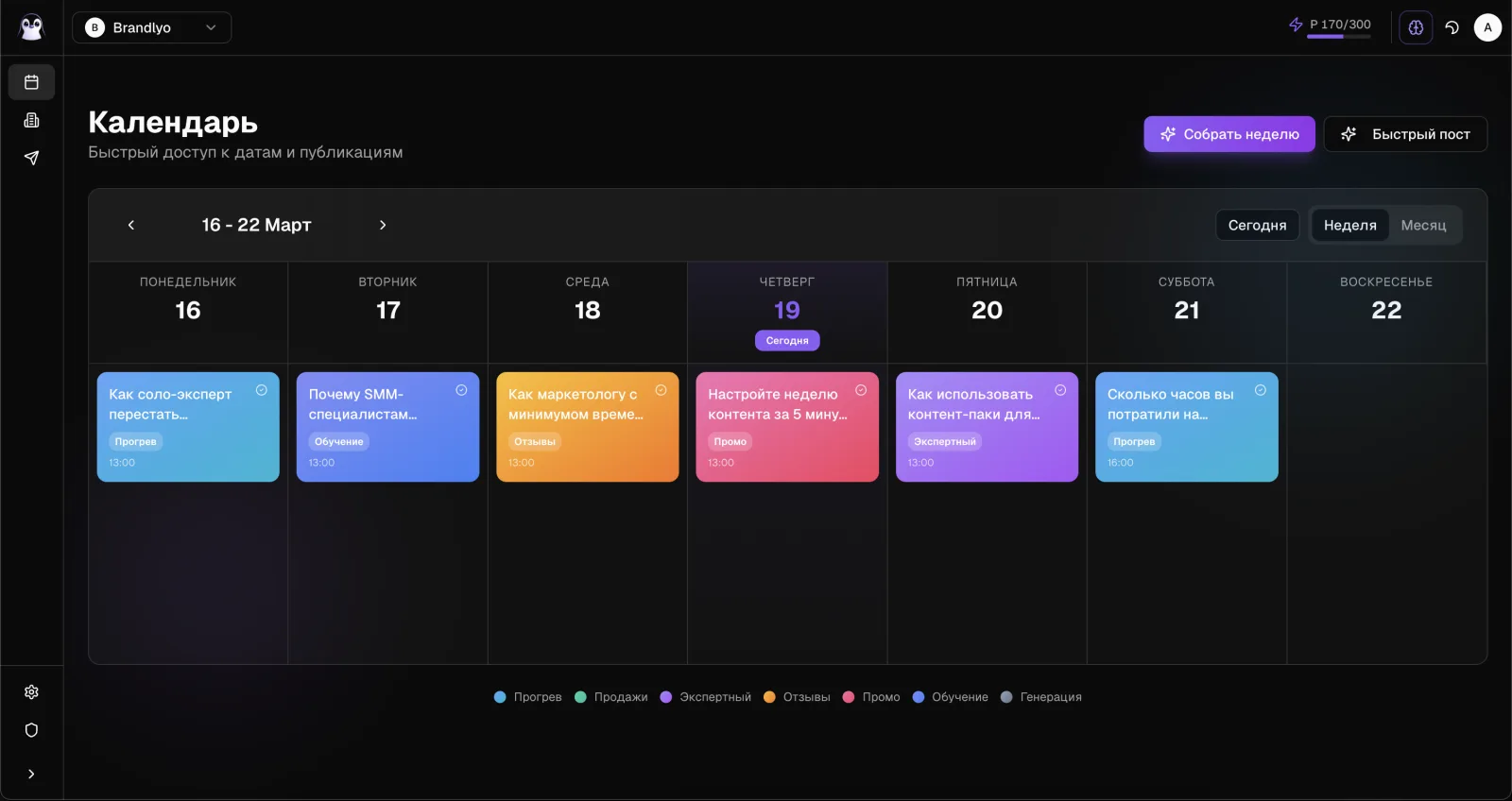1512x801 pixels.
Task: Click the credits 170/300 progress bar
Action: [x=1338, y=37]
